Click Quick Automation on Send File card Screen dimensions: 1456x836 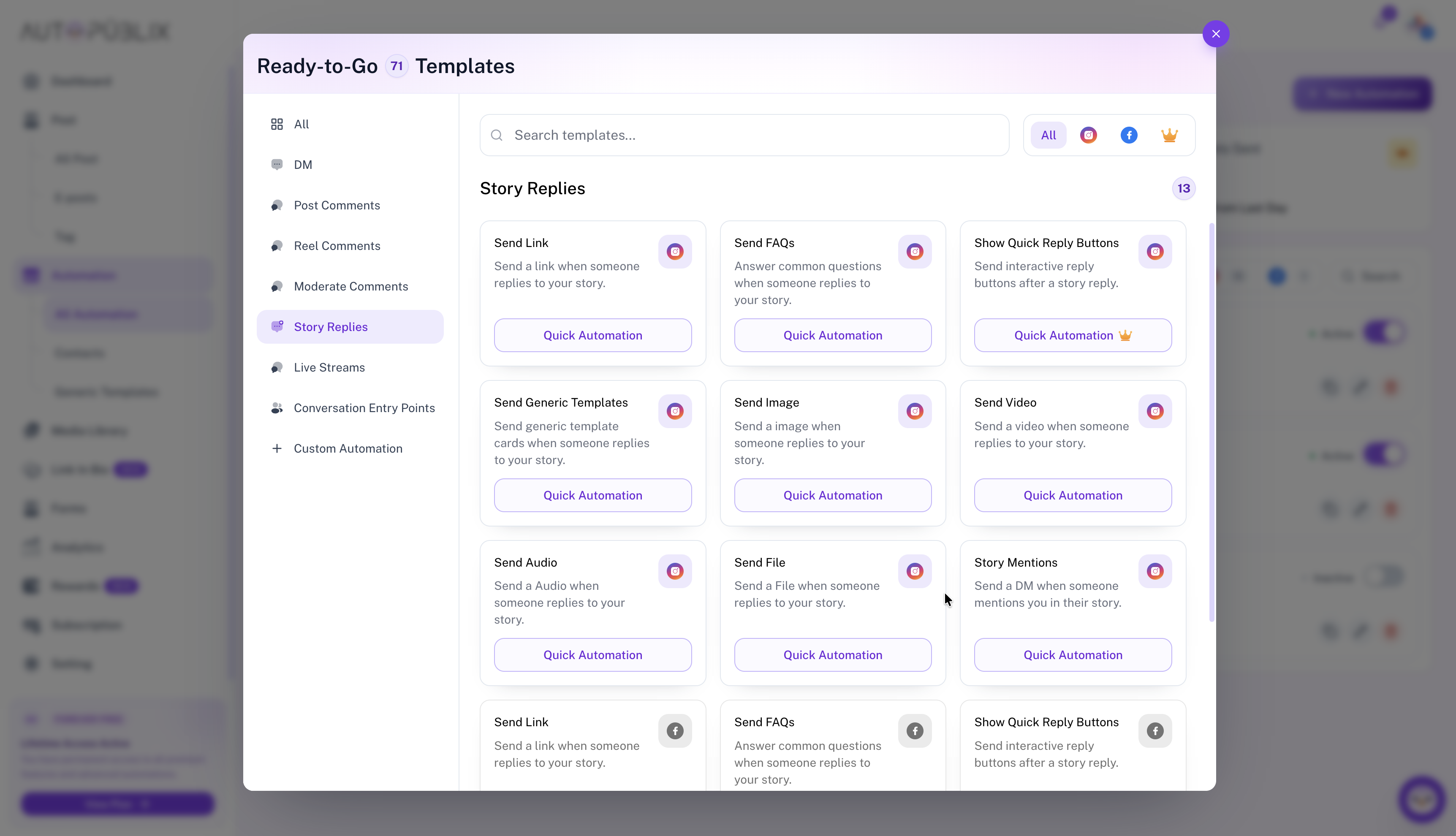[x=832, y=654]
